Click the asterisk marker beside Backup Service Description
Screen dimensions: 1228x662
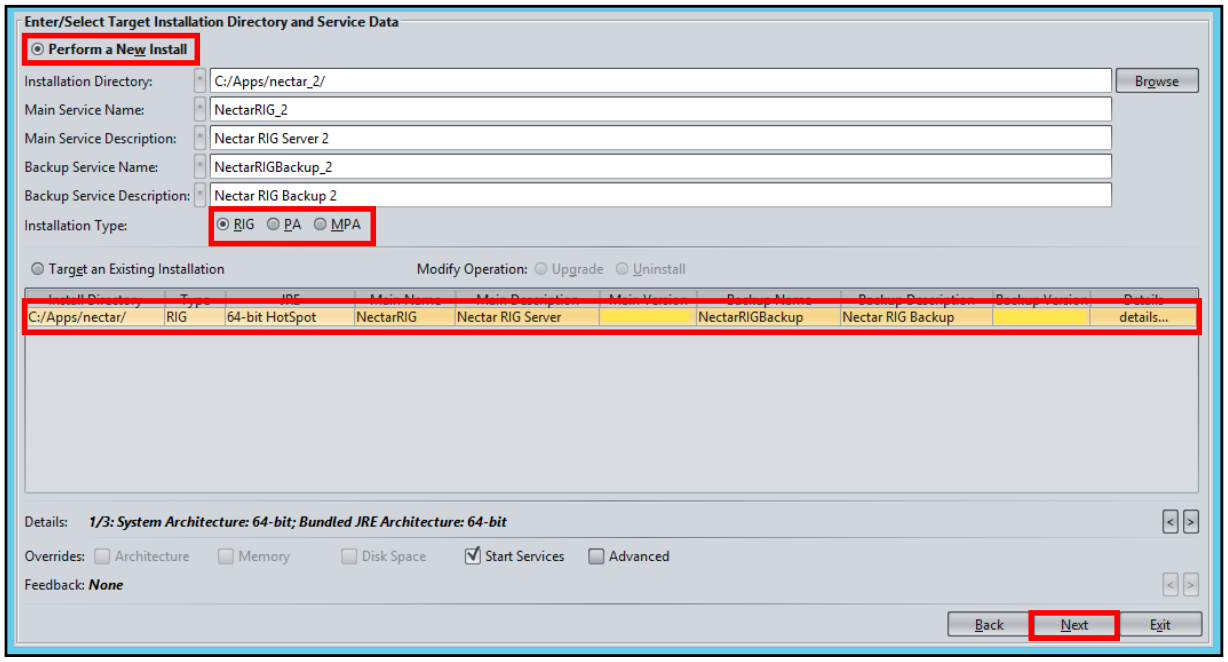[200, 195]
